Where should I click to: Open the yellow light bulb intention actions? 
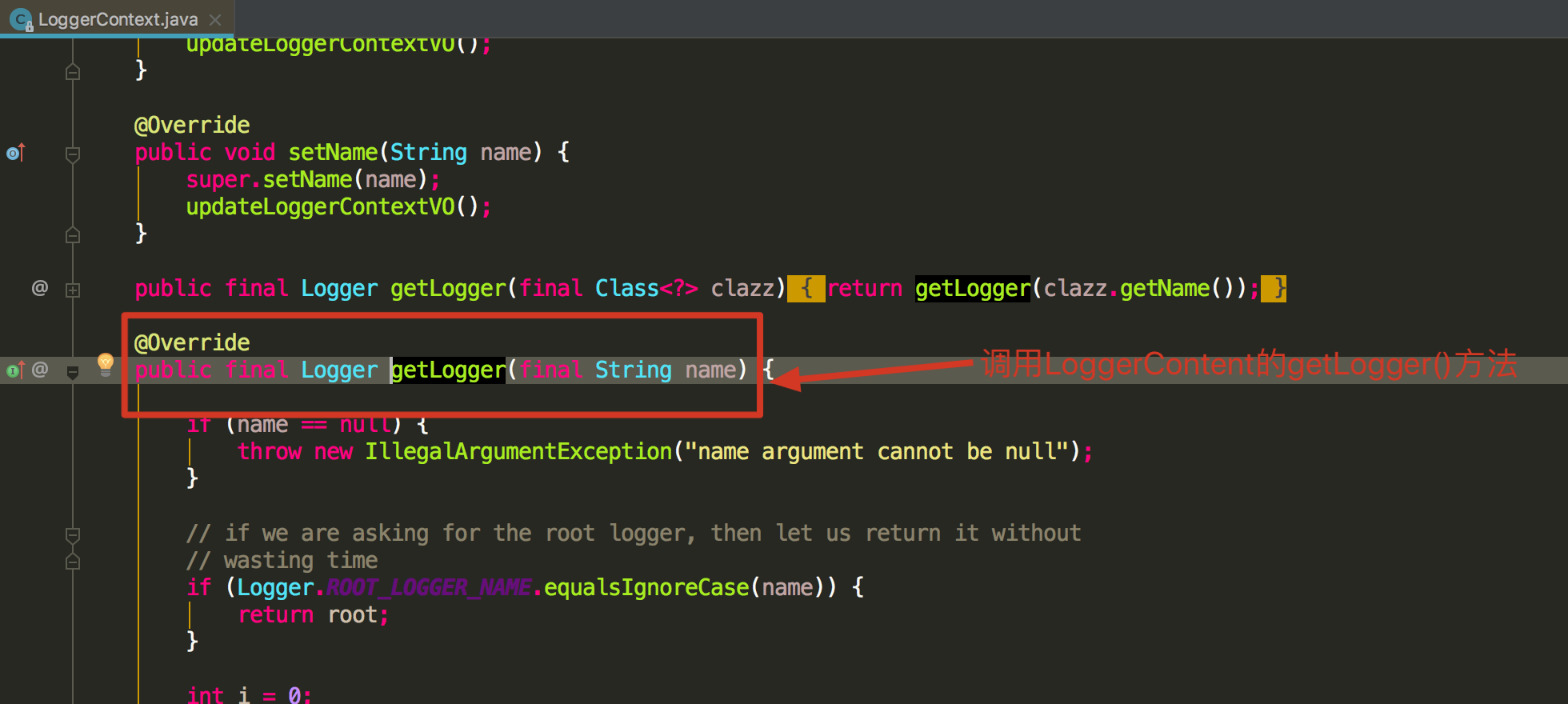click(x=105, y=364)
